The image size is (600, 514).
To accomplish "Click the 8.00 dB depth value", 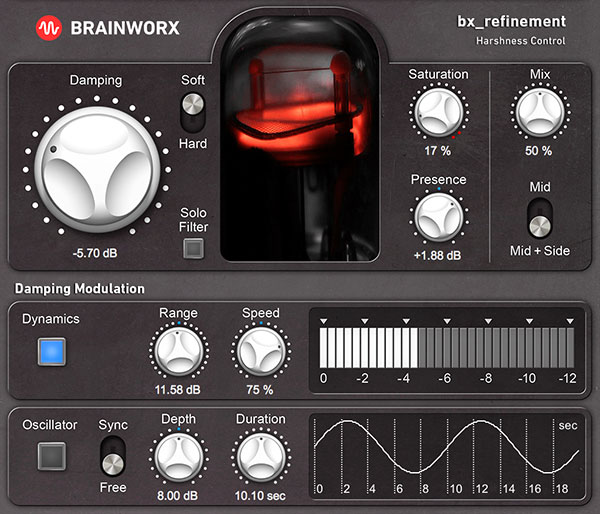I will point(178,496).
